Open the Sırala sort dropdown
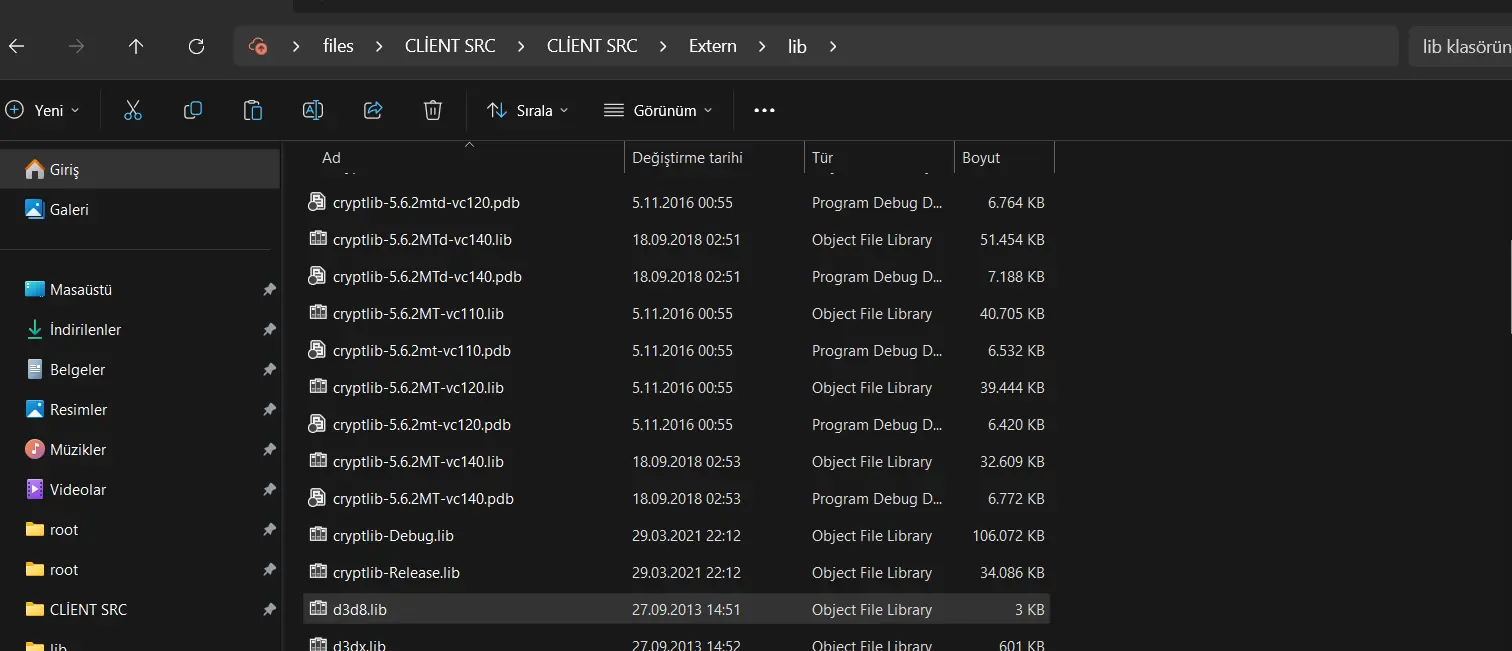The height and width of the screenshot is (651, 1512). (527, 110)
